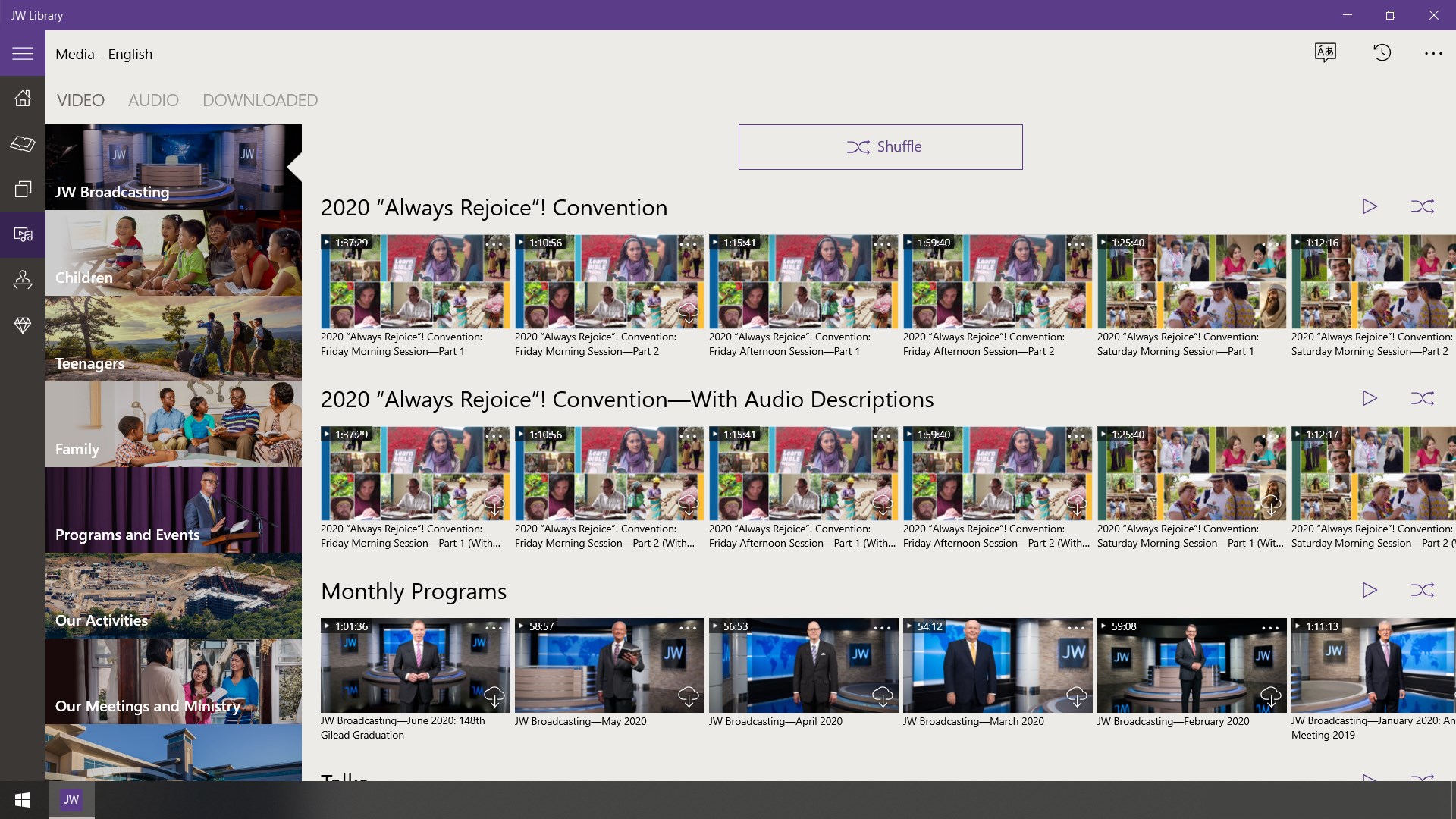
Task: Open the language selection icon
Action: 1325,52
